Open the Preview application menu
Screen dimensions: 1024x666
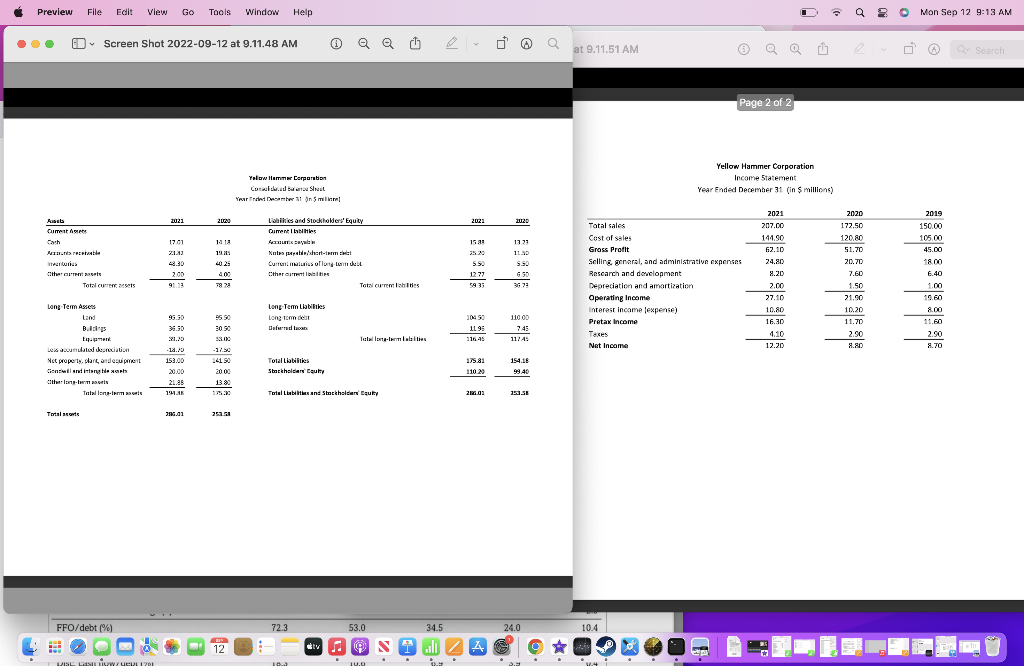point(55,12)
